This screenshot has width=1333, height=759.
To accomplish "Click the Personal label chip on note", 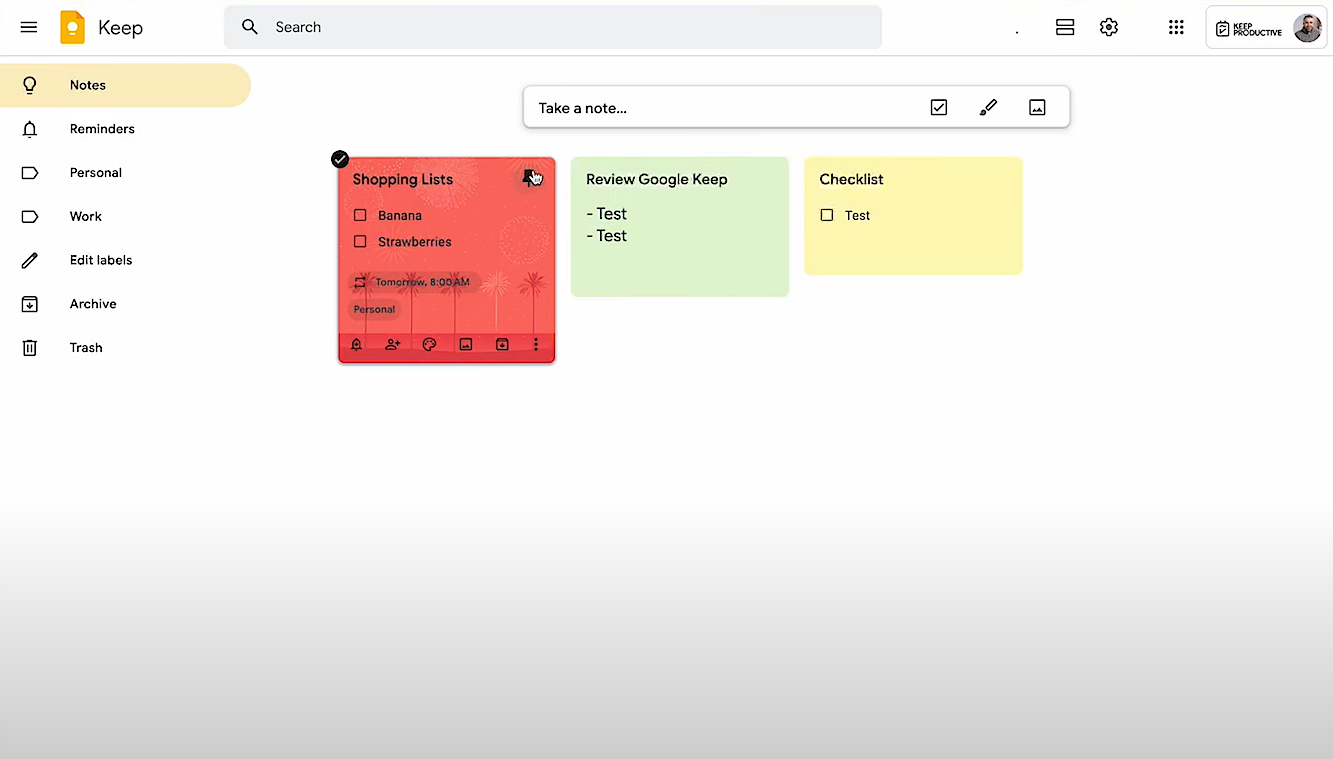I will [374, 309].
